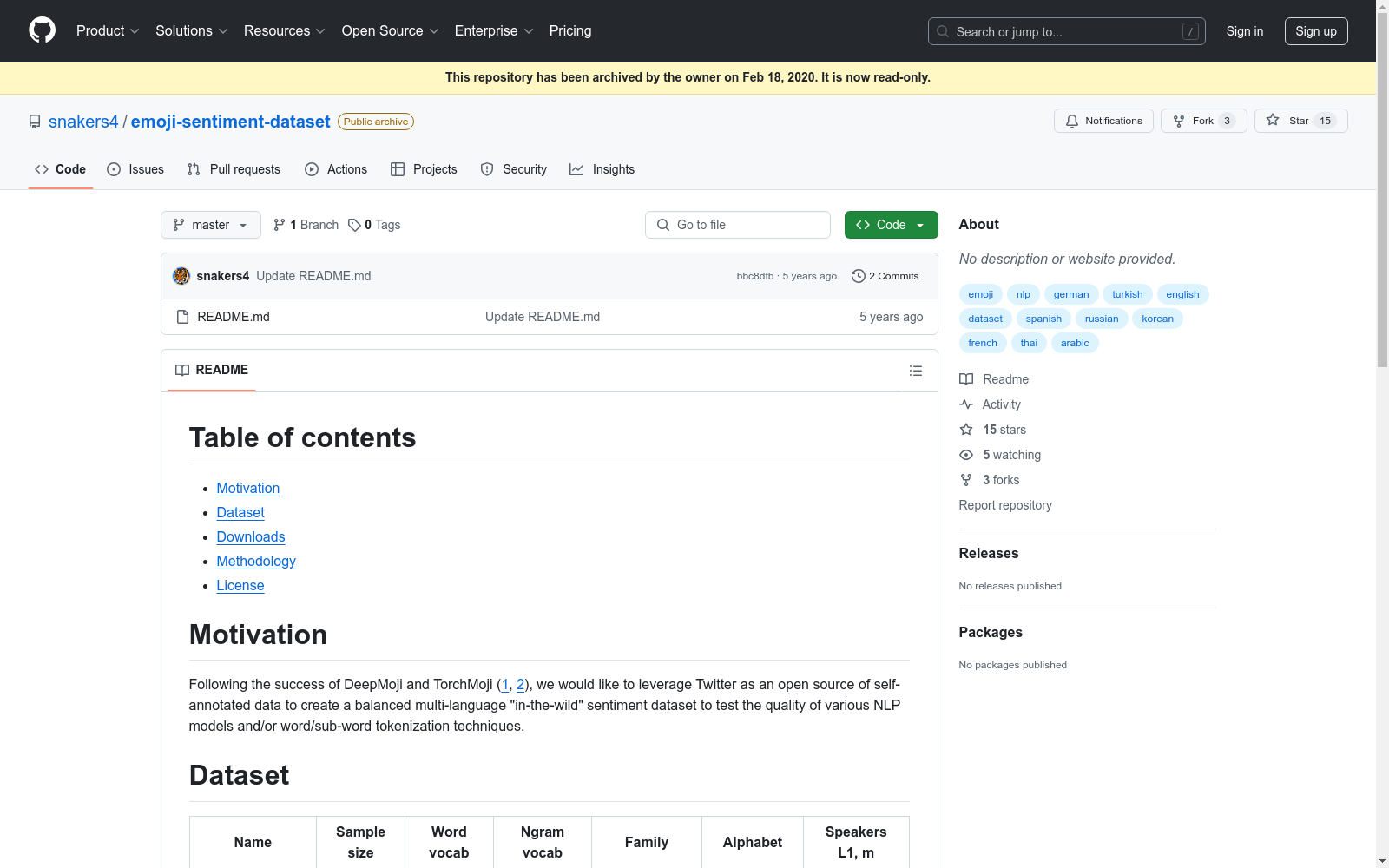
Task: Open the README outline list icon
Action: pyautogui.click(x=915, y=371)
